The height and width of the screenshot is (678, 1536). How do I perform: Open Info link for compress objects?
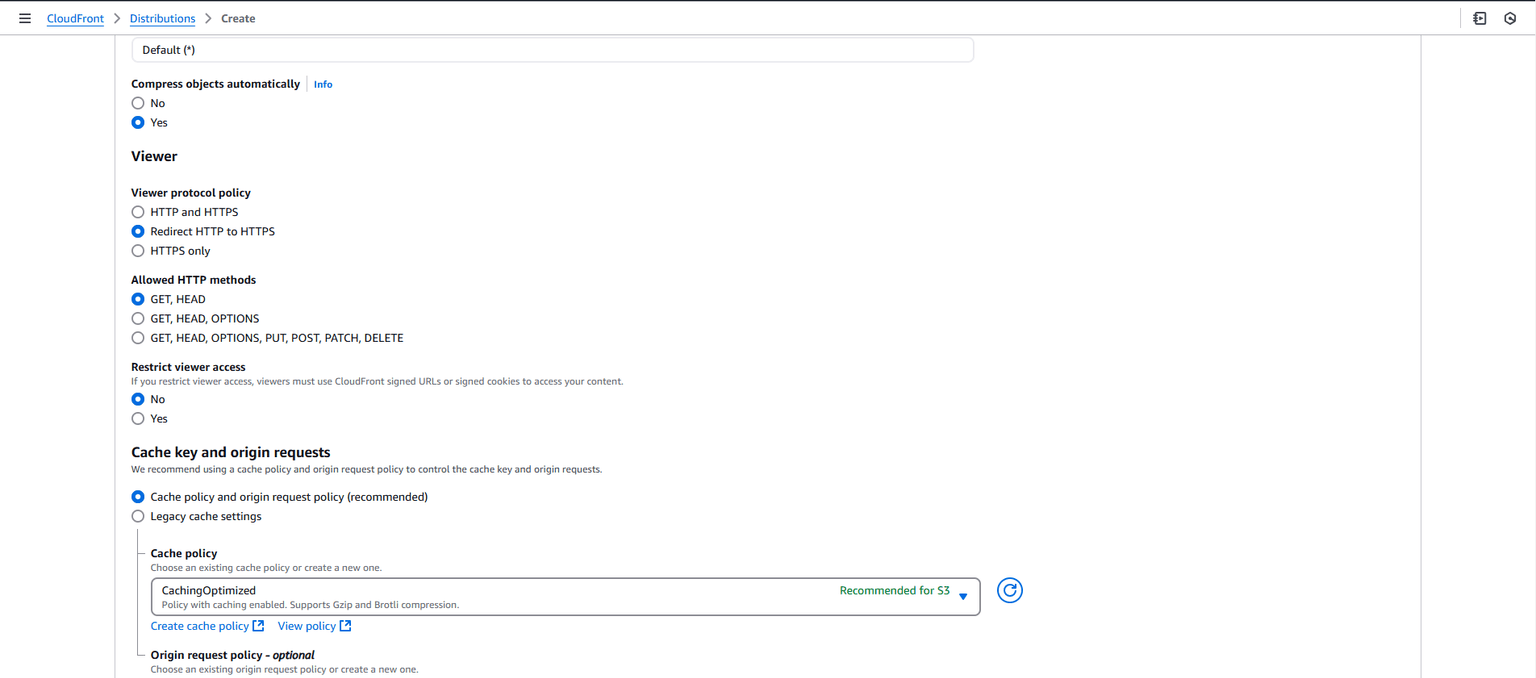tap(323, 85)
